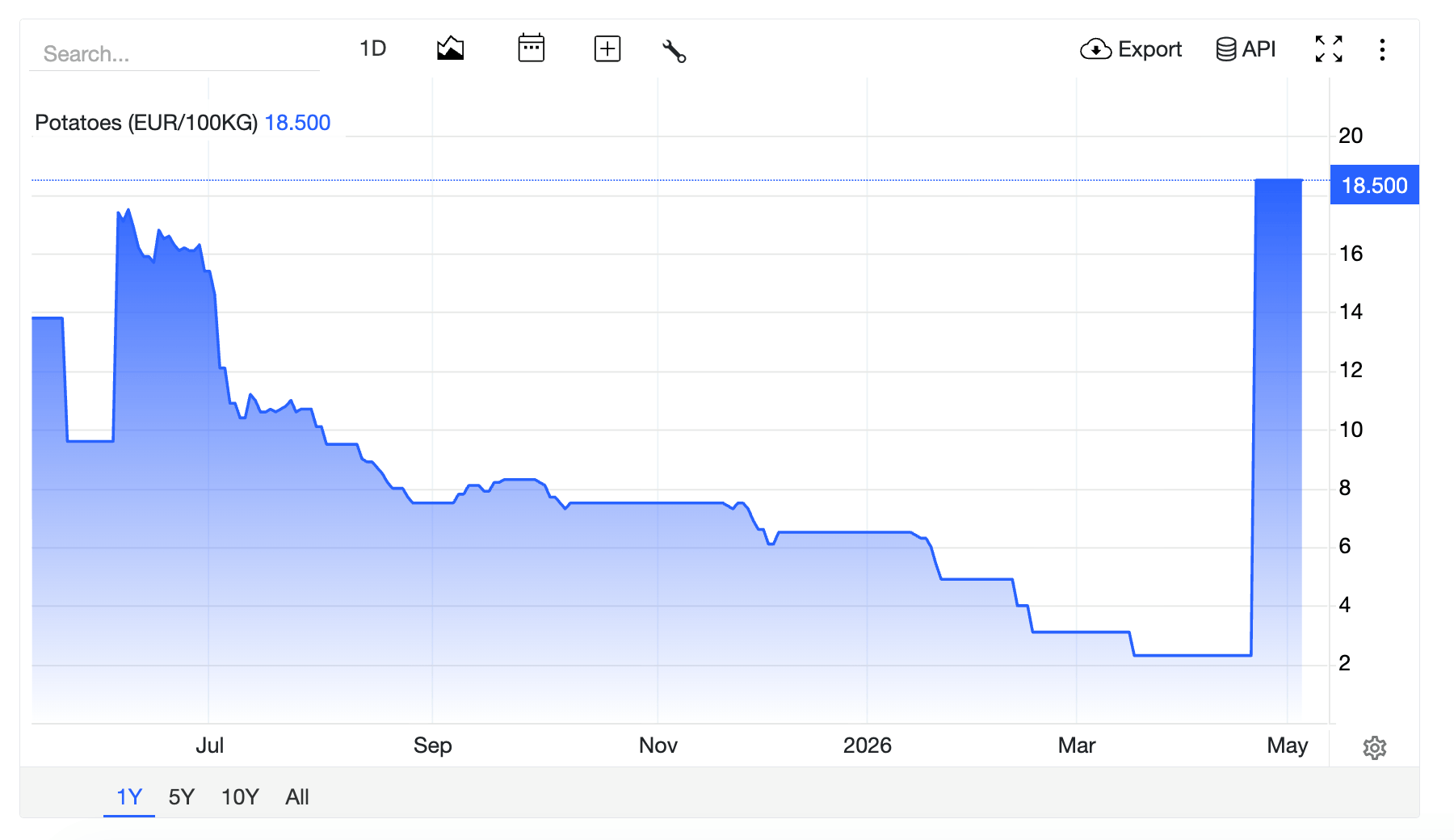Viewport: 1454px width, 840px height.
Task: Click the Export cloud download icon
Action: 1095,49
